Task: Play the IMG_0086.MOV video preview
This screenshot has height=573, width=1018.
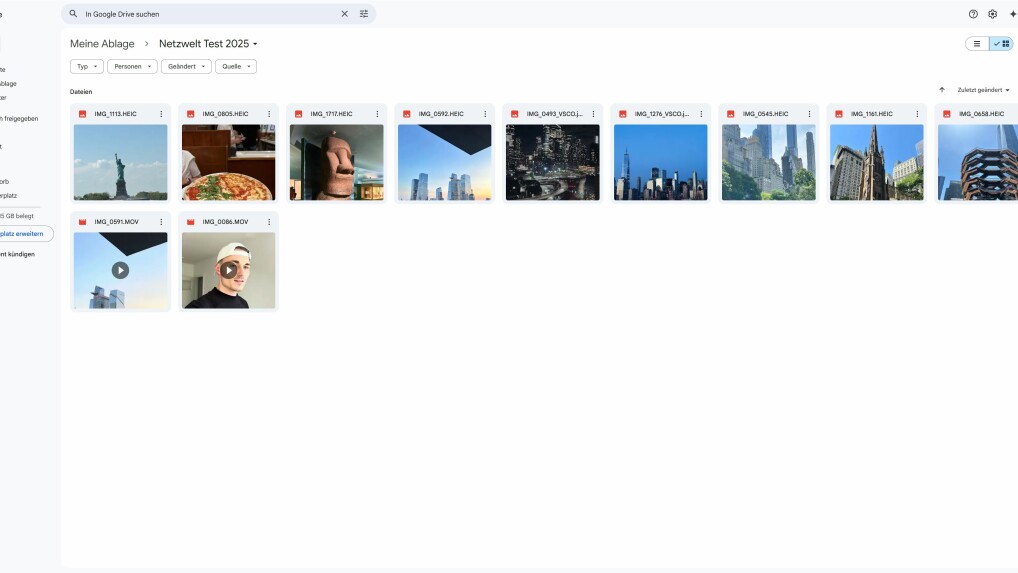Action: (228, 270)
